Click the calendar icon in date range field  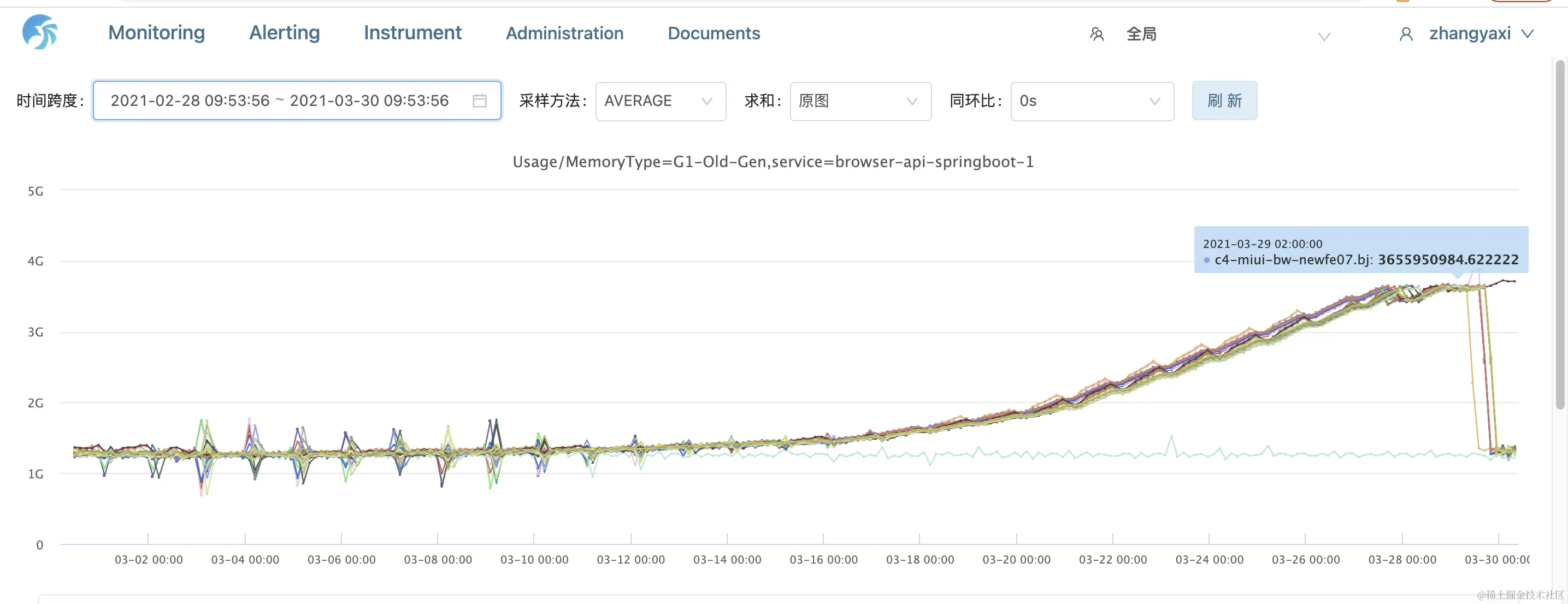[479, 100]
